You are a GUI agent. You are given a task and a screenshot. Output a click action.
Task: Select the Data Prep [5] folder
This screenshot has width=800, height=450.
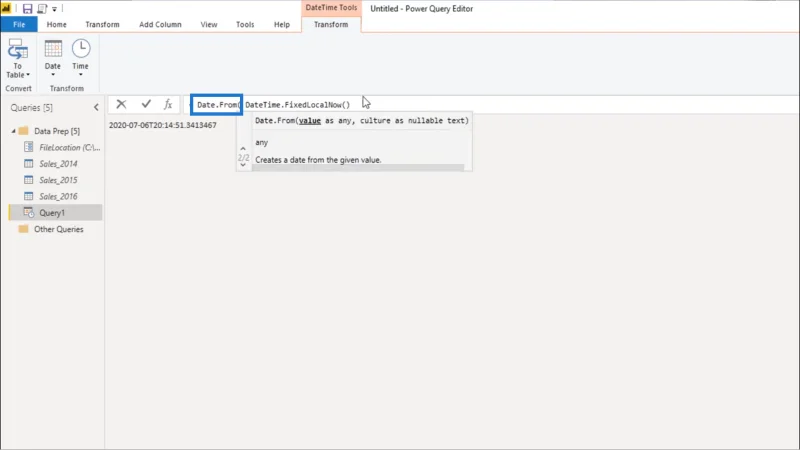pos(57,131)
